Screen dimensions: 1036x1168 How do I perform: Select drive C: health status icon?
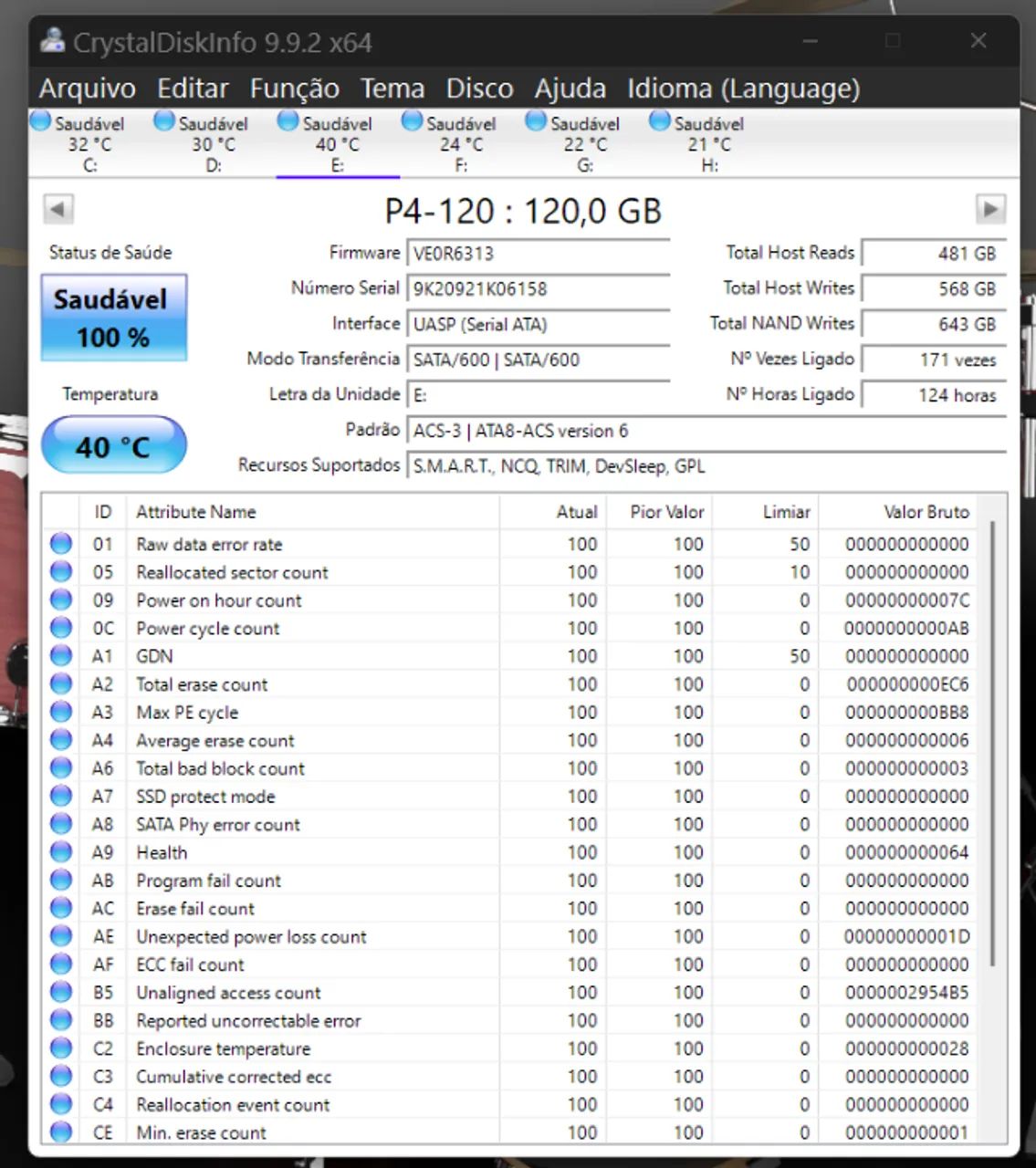[40, 120]
